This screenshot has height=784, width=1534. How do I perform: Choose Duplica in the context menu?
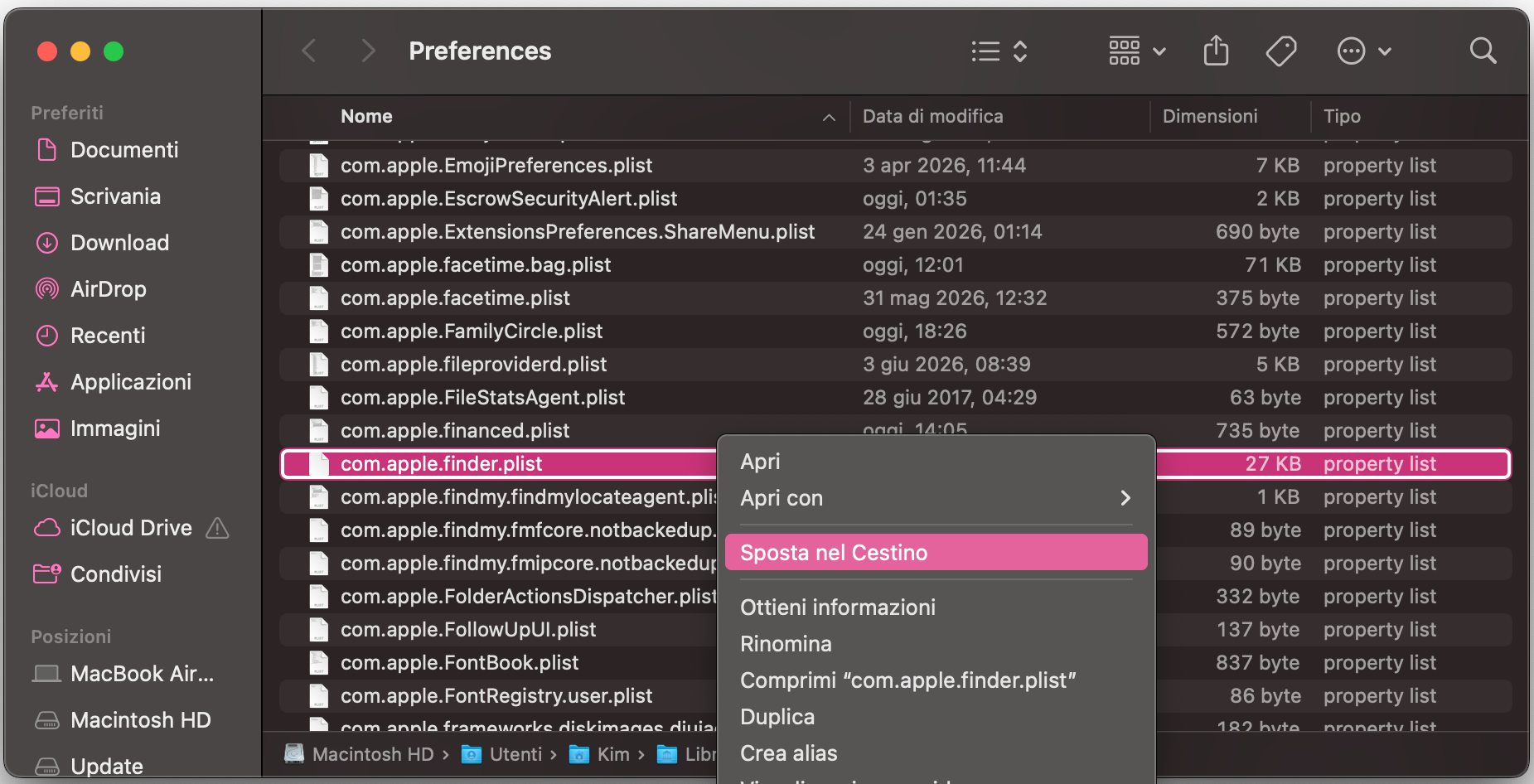coord(936,717)
